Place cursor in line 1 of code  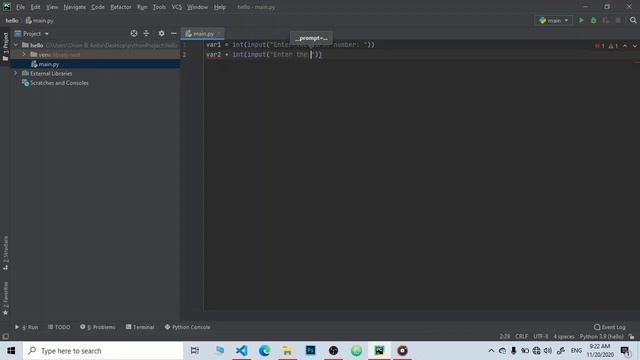pyautogui.click(x=290, y=45)
